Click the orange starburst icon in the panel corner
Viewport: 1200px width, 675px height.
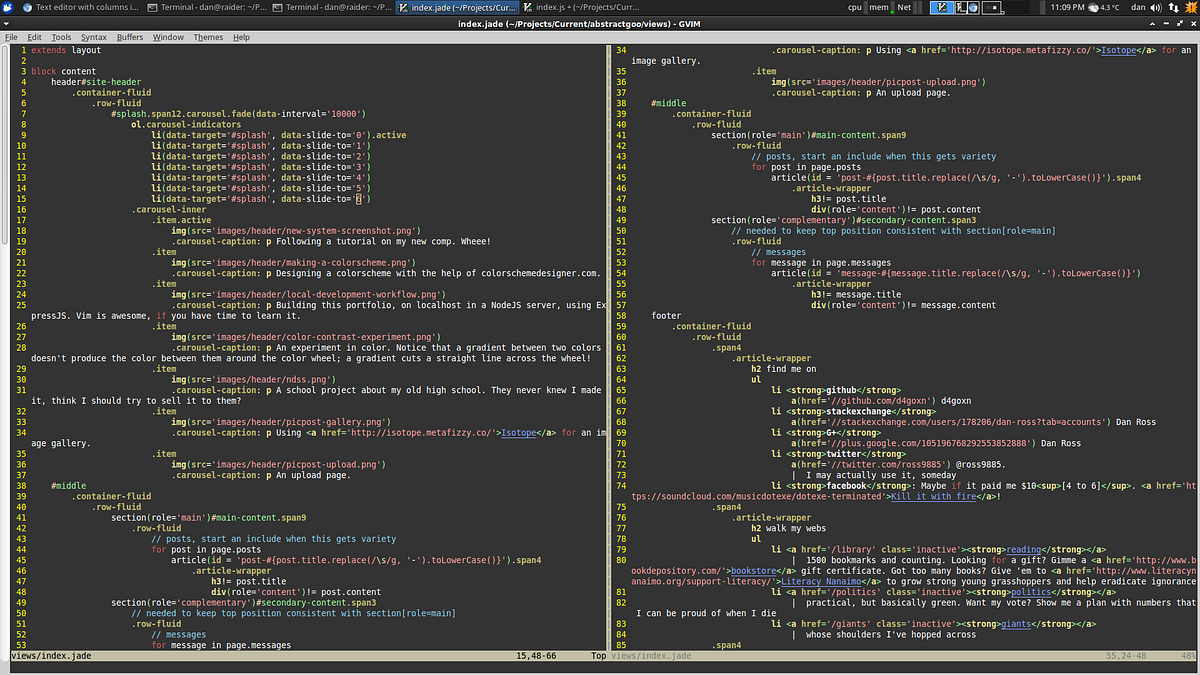[1190, 8]
